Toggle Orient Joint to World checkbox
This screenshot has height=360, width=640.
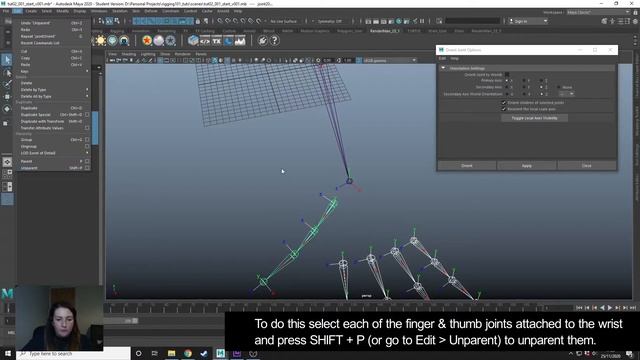coord(507,75)
